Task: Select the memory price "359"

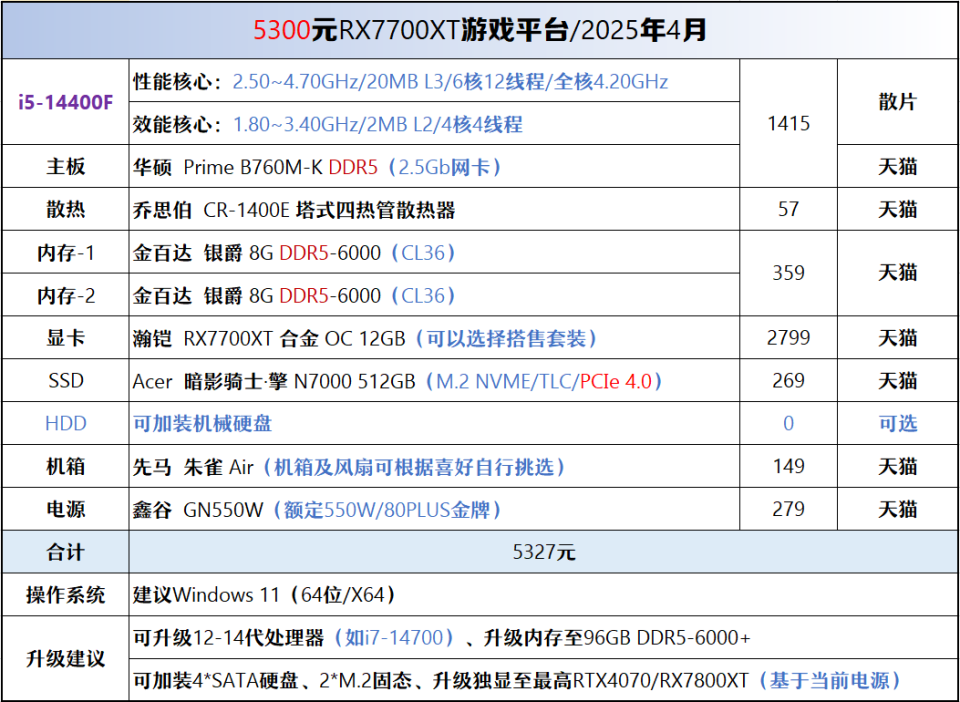Action: 789,273
